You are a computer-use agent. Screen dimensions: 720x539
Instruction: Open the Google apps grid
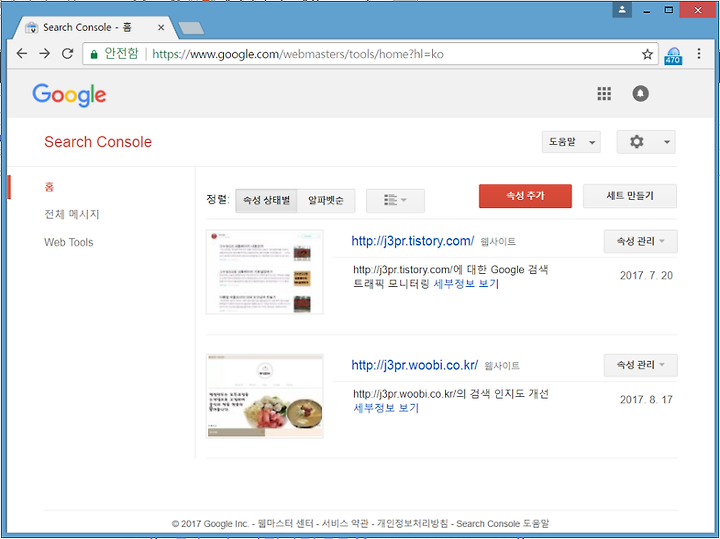[x=604, y=94]
